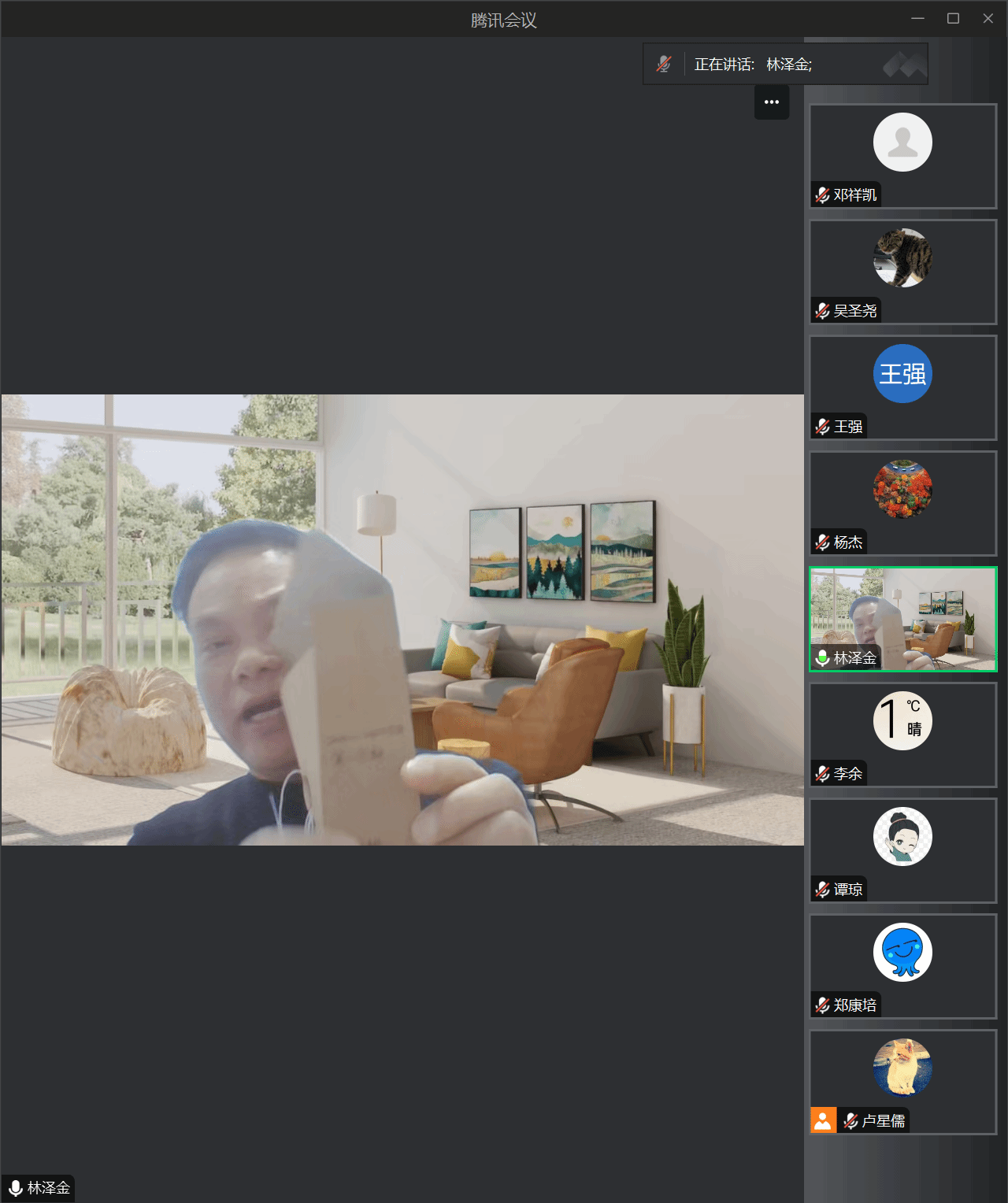Select 杨杰's flower avatar

click(902, 490)
